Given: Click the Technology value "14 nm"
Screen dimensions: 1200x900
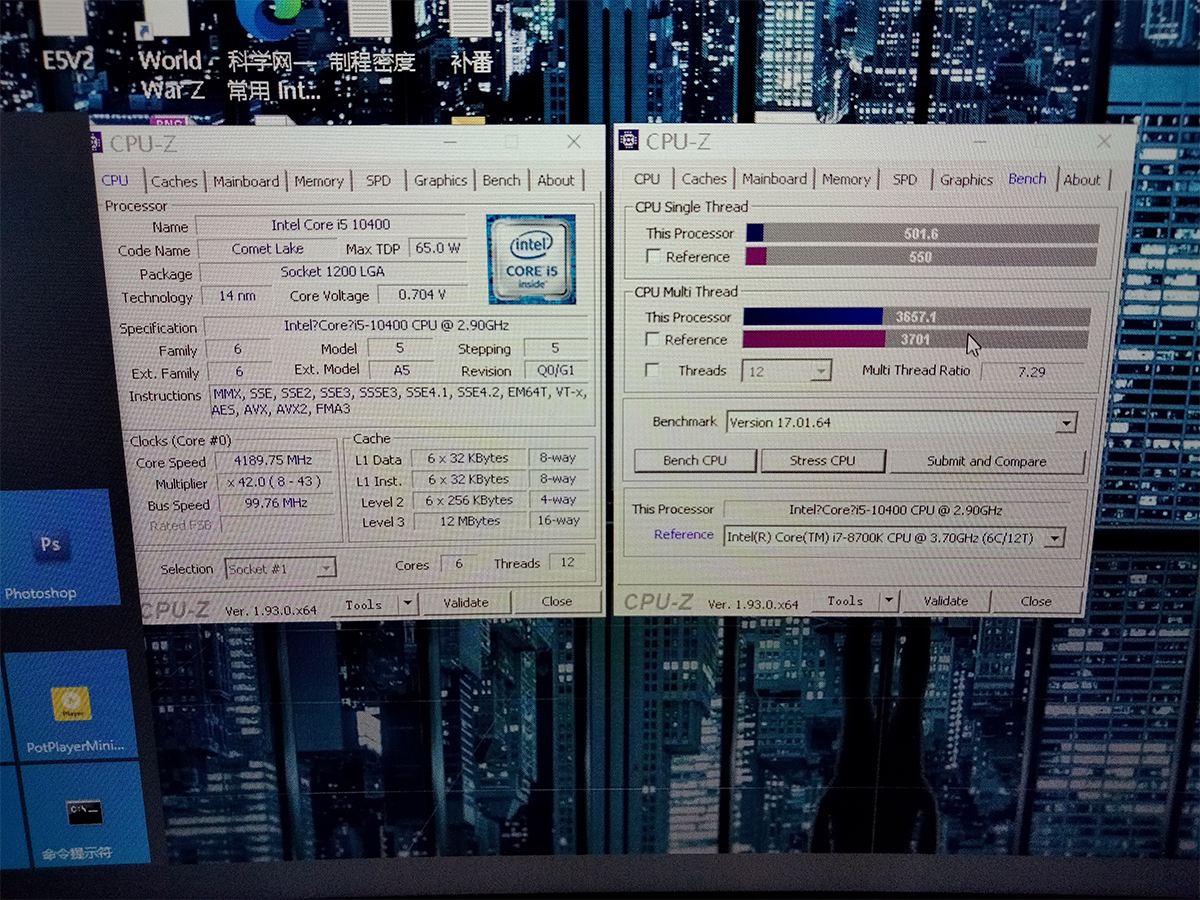Looking at the screenshot, I should click(x=237, y=296).
